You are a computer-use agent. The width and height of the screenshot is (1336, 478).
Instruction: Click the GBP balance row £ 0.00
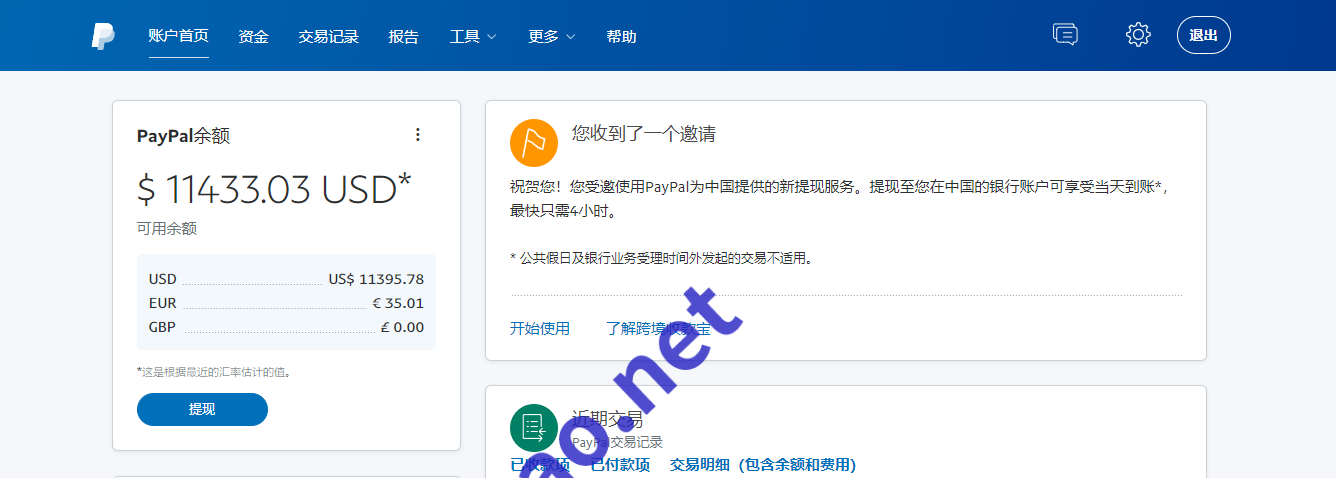click(x=286, y=327)
